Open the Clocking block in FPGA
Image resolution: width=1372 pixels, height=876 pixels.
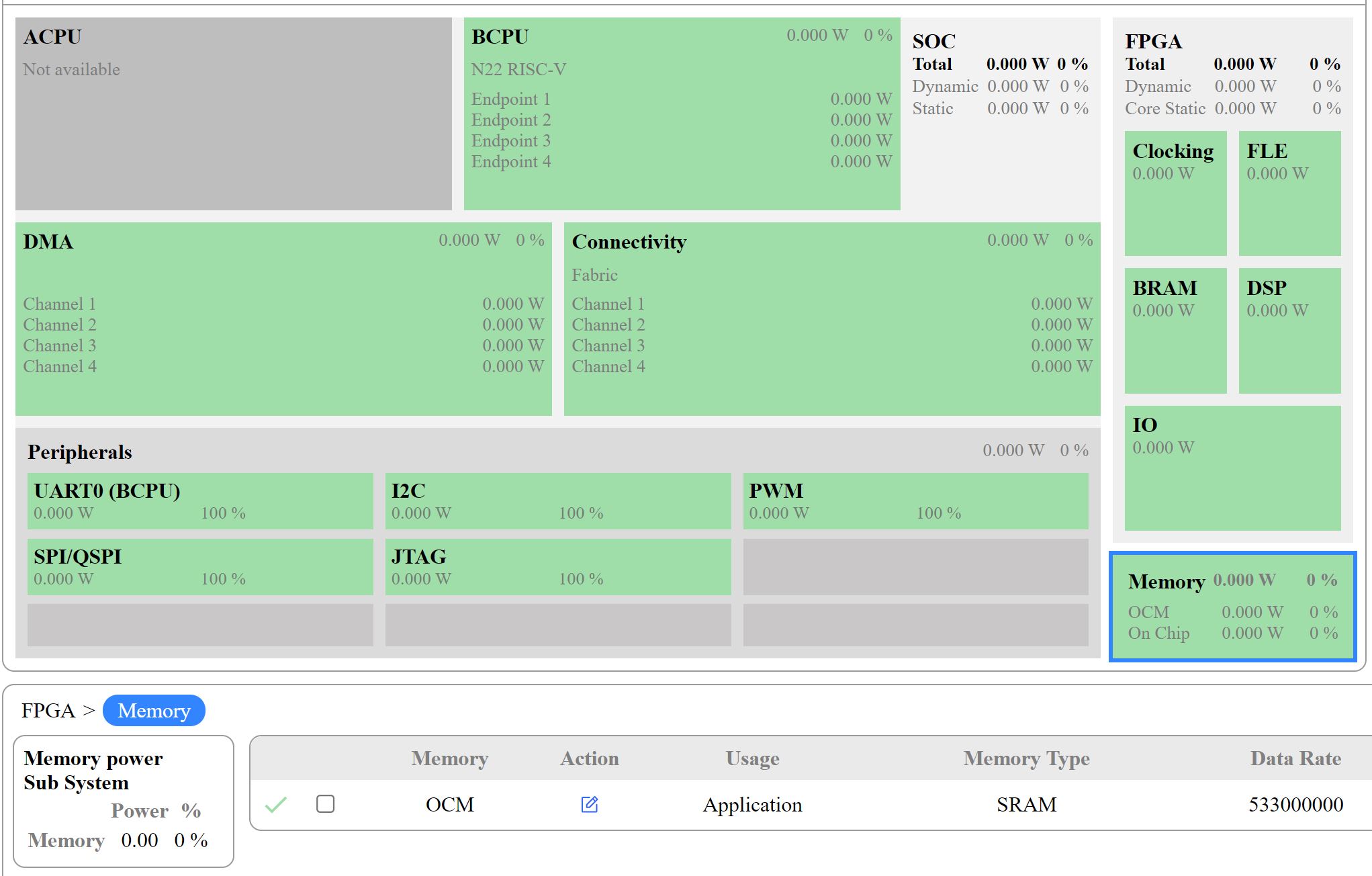pos(1175,193)
